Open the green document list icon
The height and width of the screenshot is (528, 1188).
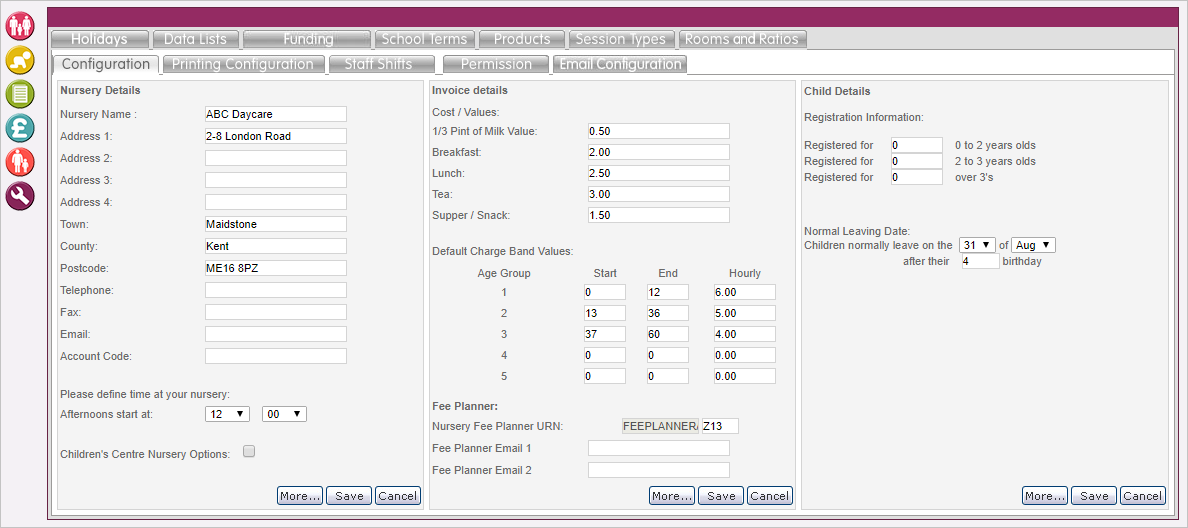point(20,94)
